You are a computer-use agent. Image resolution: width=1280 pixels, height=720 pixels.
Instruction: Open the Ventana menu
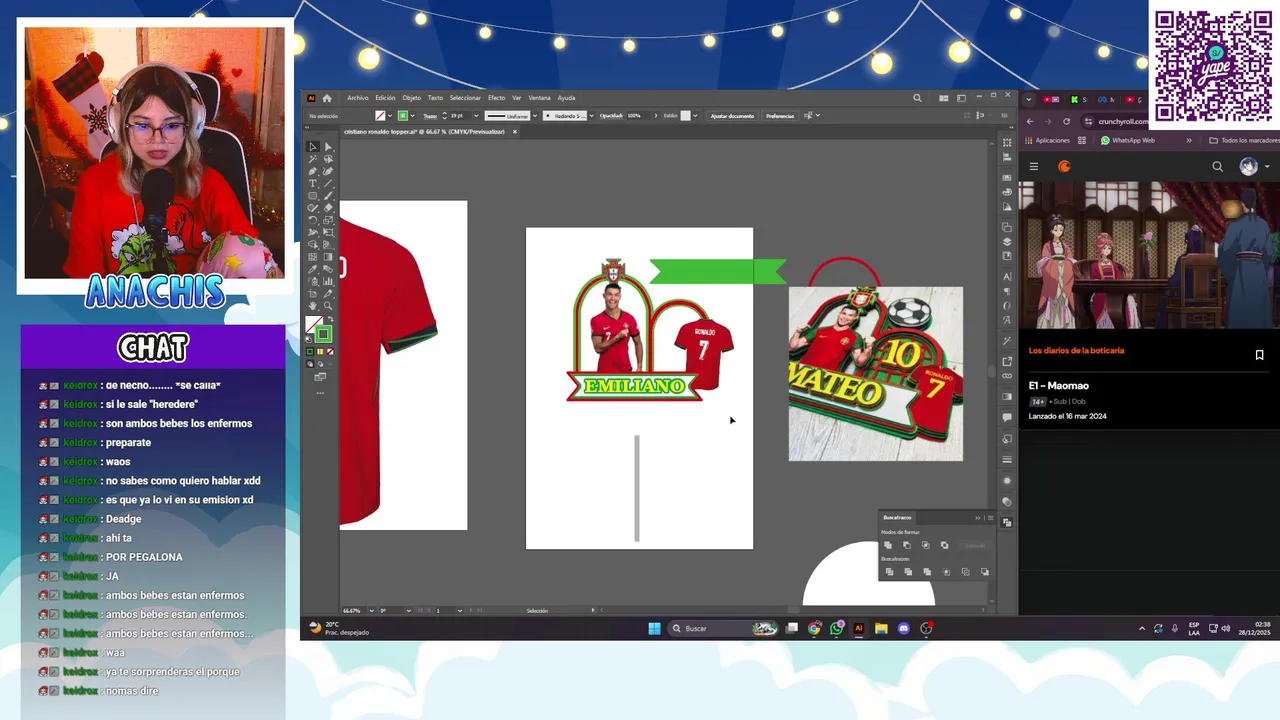point(539,98)
